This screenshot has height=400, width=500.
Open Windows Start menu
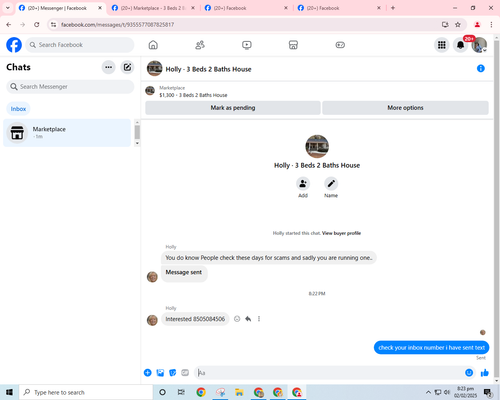(9, 392)
